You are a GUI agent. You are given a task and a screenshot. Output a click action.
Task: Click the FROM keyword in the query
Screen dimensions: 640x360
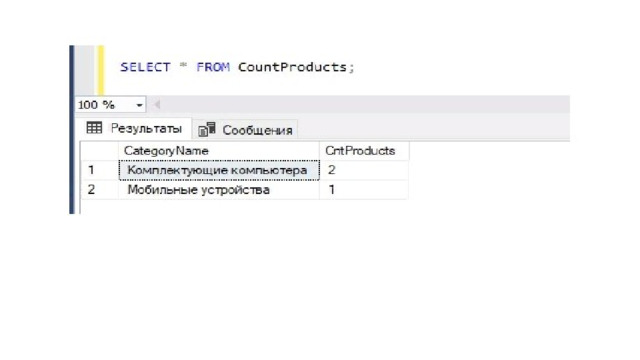point(213,67)
